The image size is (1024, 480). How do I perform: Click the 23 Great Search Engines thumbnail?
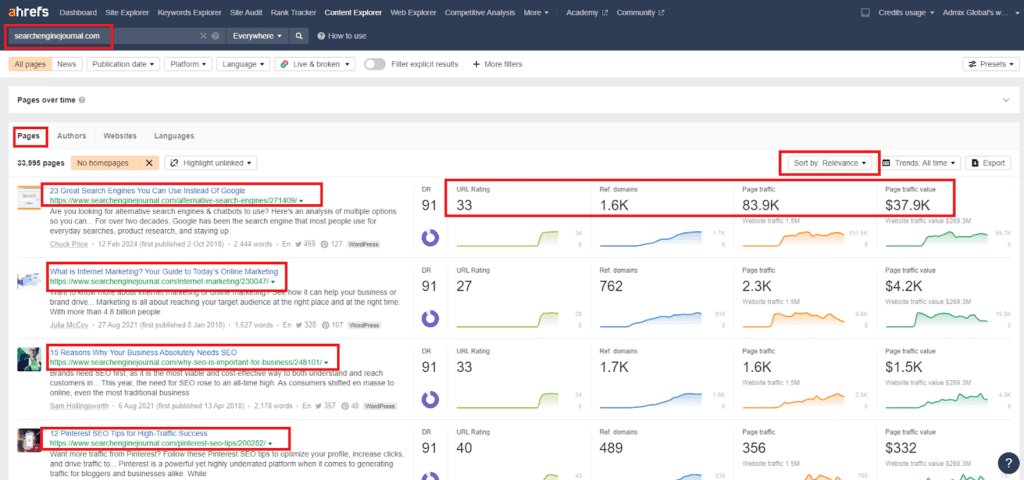[x=28, y=198]
